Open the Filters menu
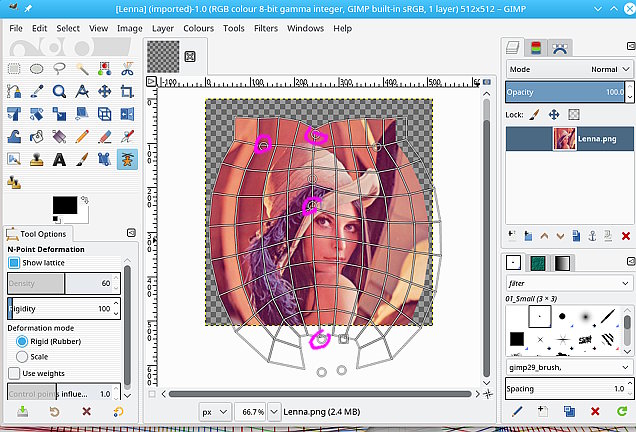Viewport: 636px width, 432px height. (x=265, y=28)
